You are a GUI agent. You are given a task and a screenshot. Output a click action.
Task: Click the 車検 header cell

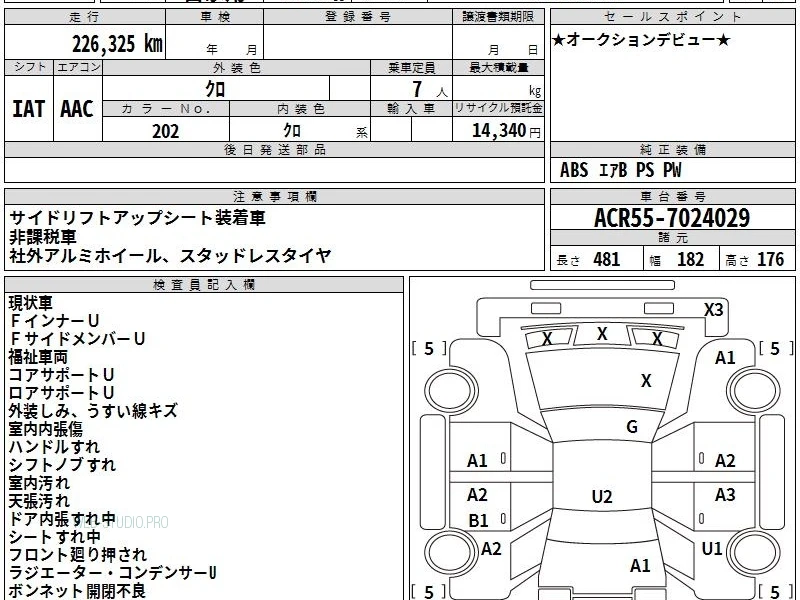215,17
